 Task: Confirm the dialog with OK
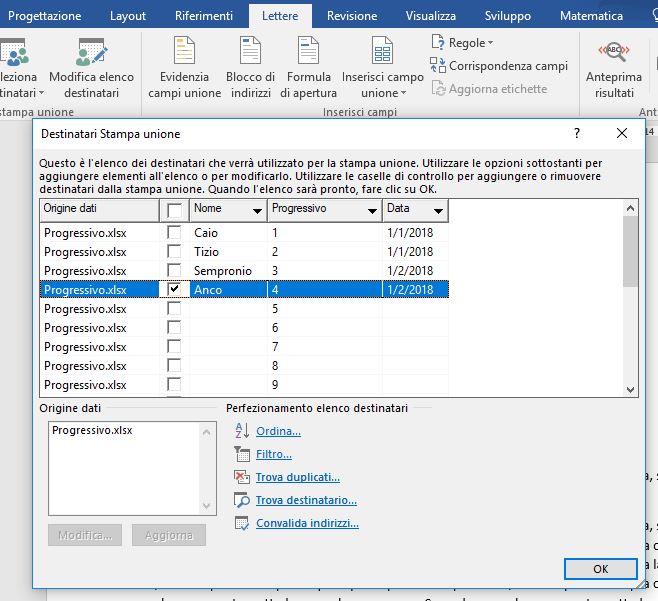tap(601, 569)
